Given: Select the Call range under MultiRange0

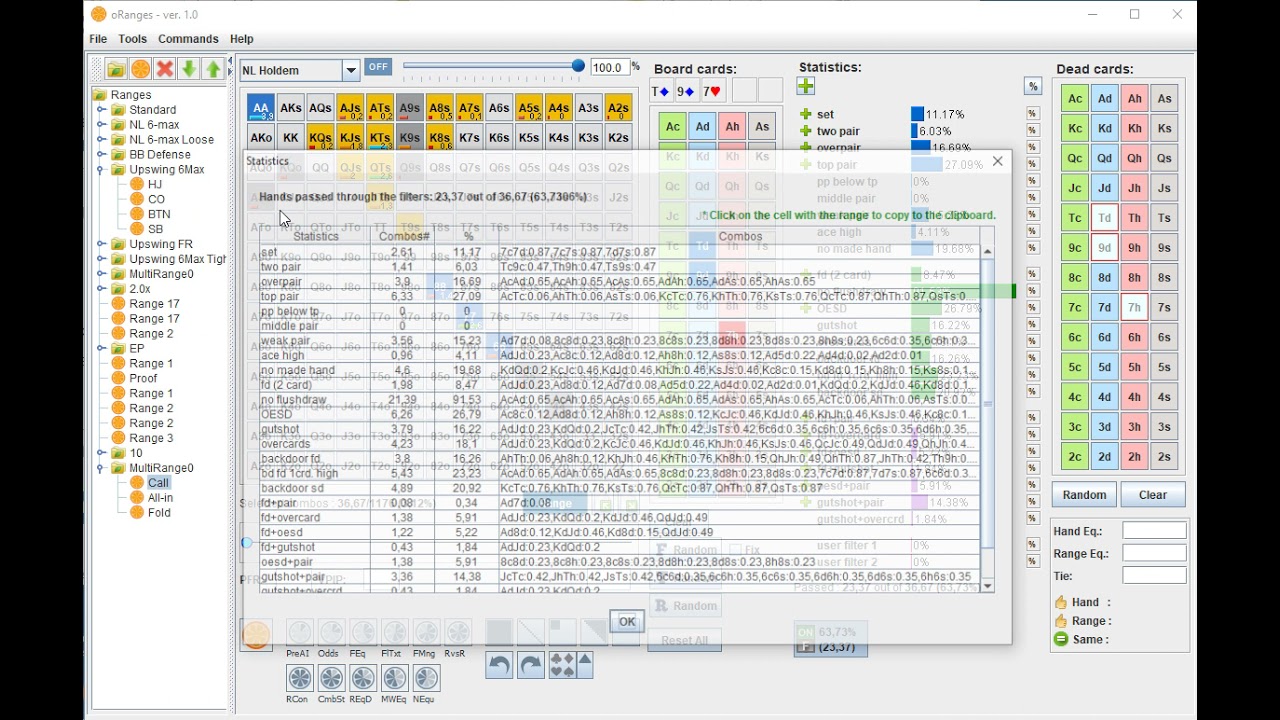Looking at the screenshot, I should [159, 483].
